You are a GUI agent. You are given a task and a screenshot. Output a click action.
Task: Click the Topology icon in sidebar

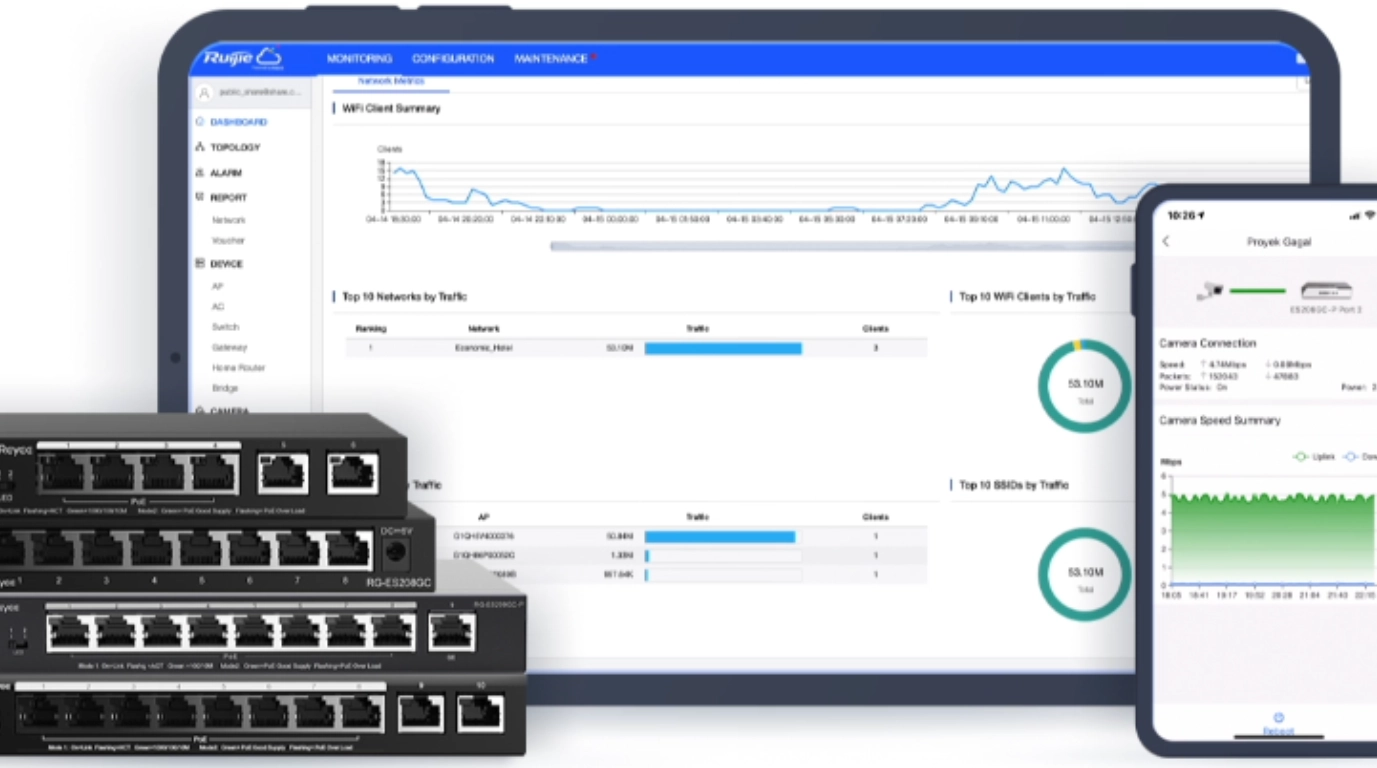coord(200,147)
